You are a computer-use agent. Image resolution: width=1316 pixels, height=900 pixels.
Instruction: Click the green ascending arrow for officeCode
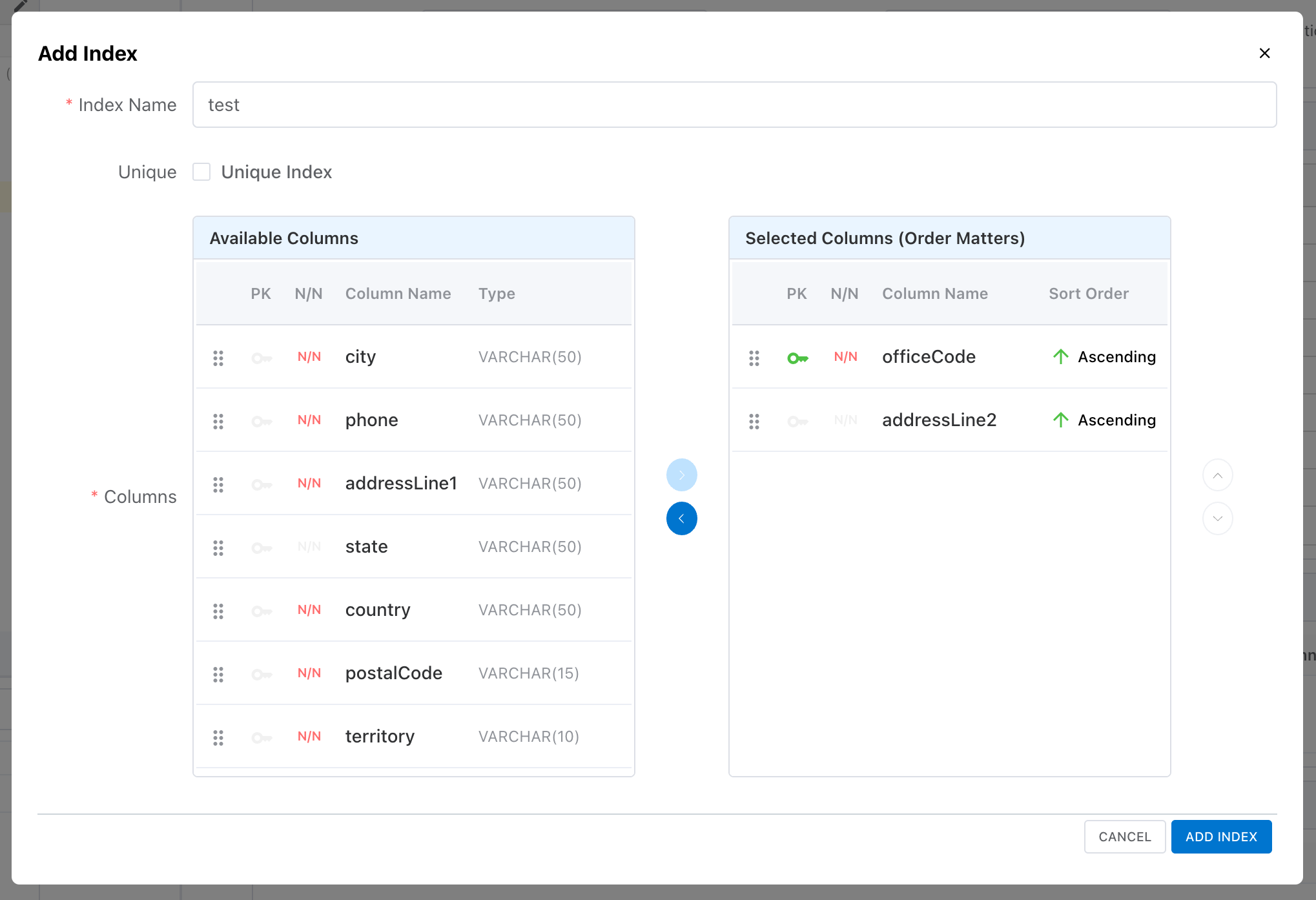click(x=1060, y=356)
